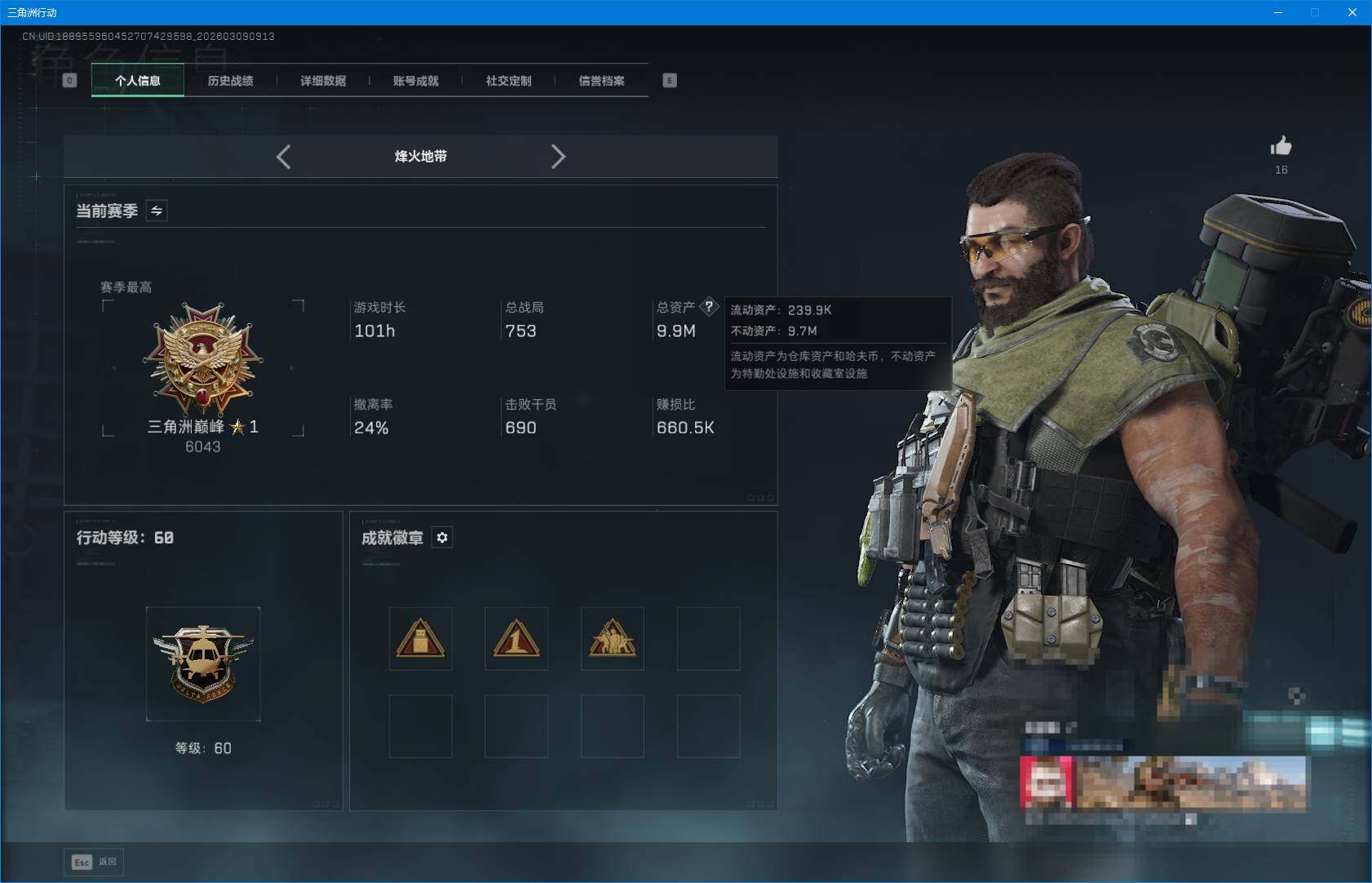The width and height of the screenshot is (1372, 883).
Task: Select the safe-box triangular achievement badge
Action: (x=420, y=639)
